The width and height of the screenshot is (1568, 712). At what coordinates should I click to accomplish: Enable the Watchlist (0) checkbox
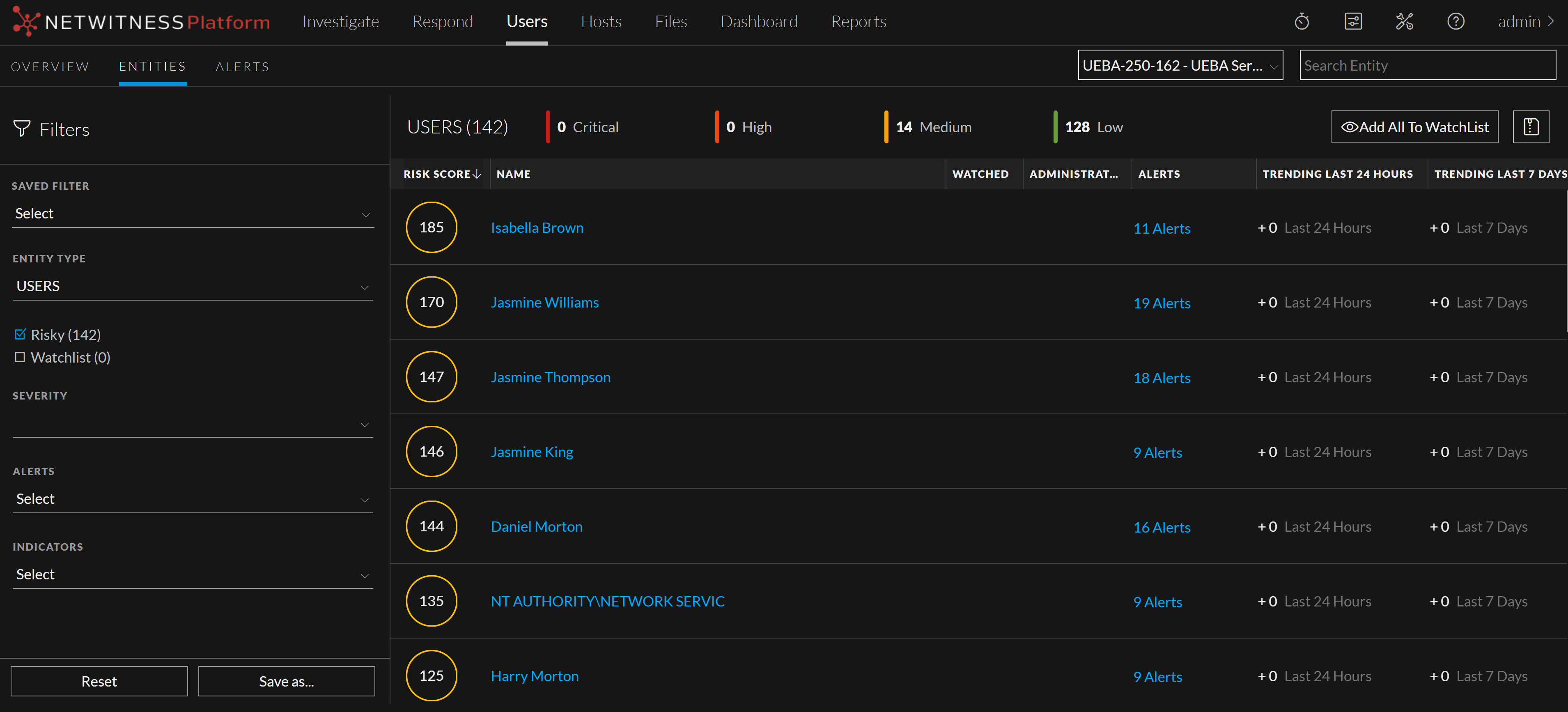click(x=20, y=357)
